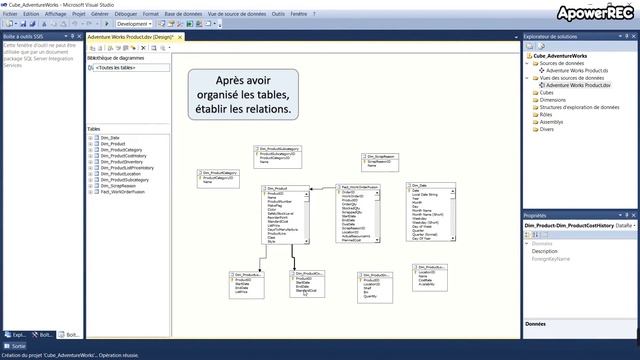Click the Save All icon in main toolbar

[32, 24]
